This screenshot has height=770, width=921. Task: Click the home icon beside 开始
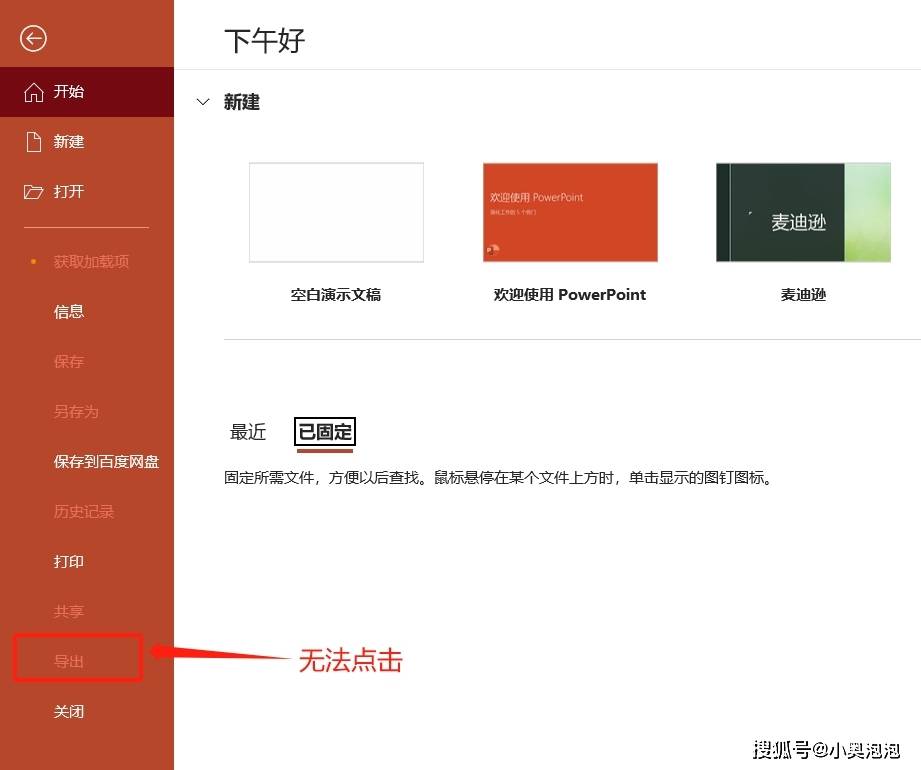pyautogui.click(x=33, y=92)
